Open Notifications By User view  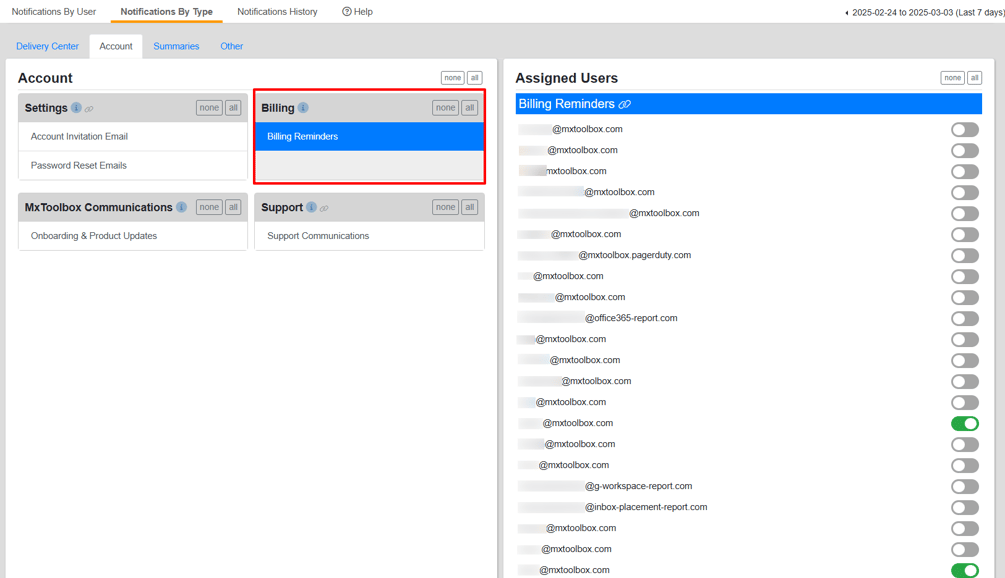pyautogui.click(x=52, y=11)
